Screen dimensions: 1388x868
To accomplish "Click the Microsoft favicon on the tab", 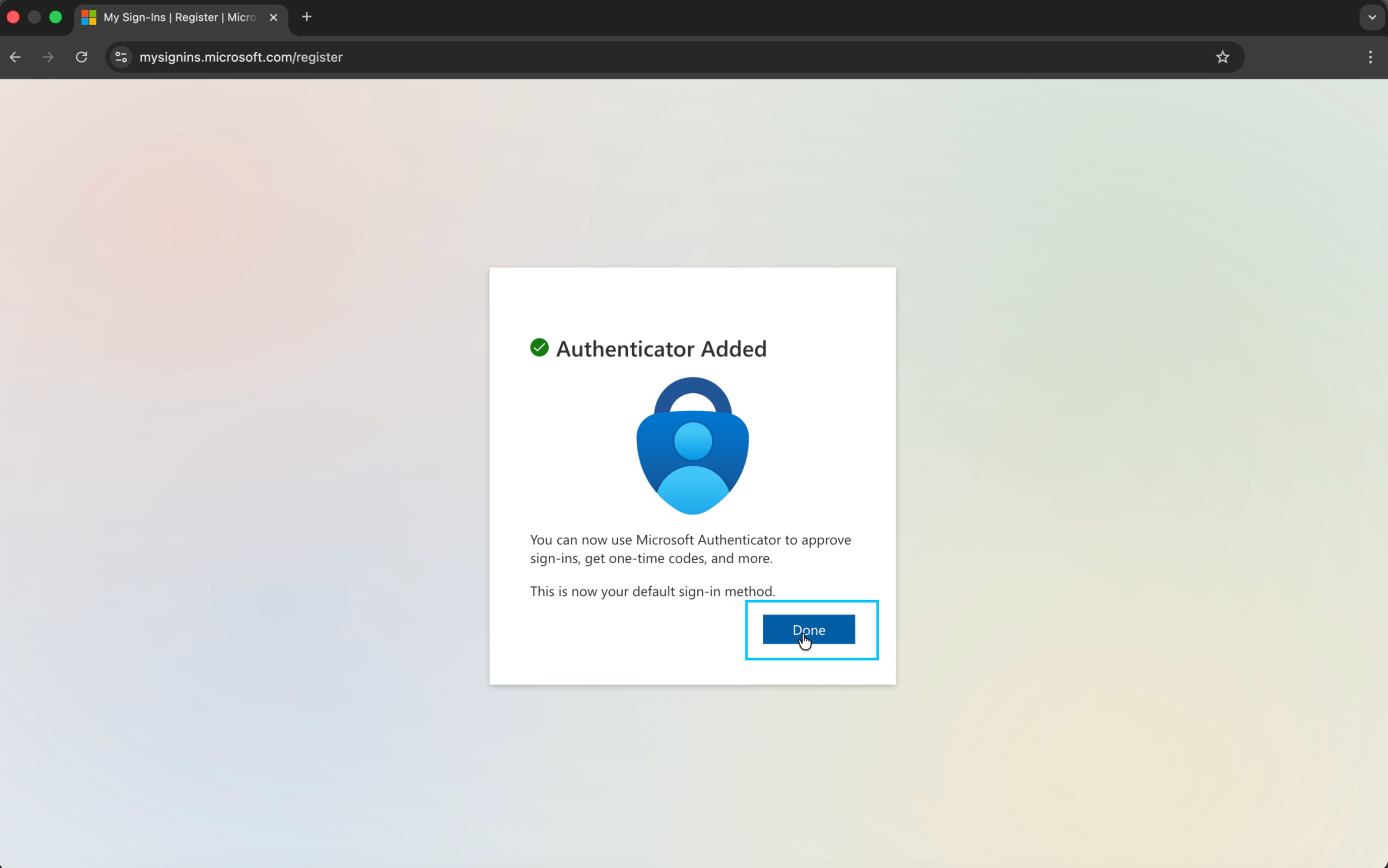I will point(89,17).
